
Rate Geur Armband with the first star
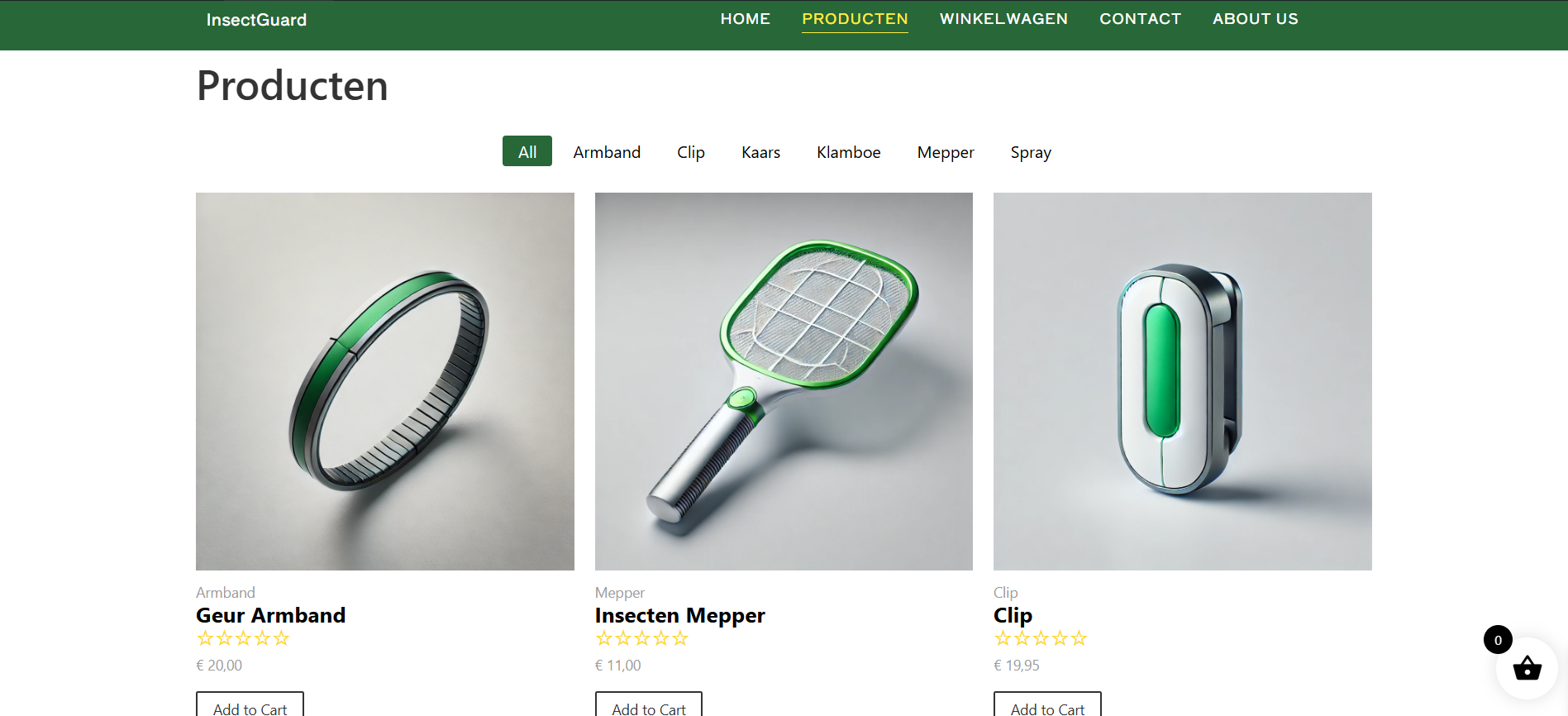click(205, 638)
